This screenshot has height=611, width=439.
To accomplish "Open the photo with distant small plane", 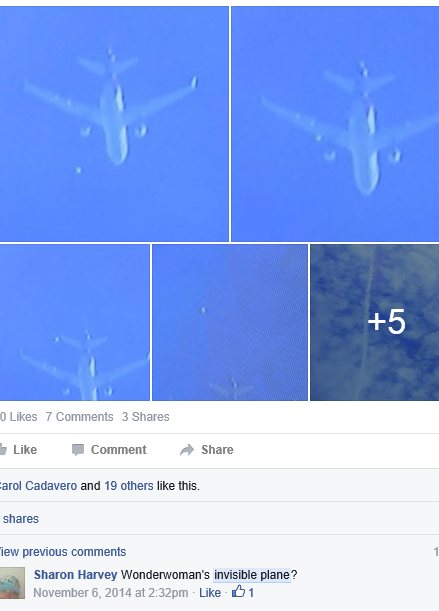I will coord(230,322).
